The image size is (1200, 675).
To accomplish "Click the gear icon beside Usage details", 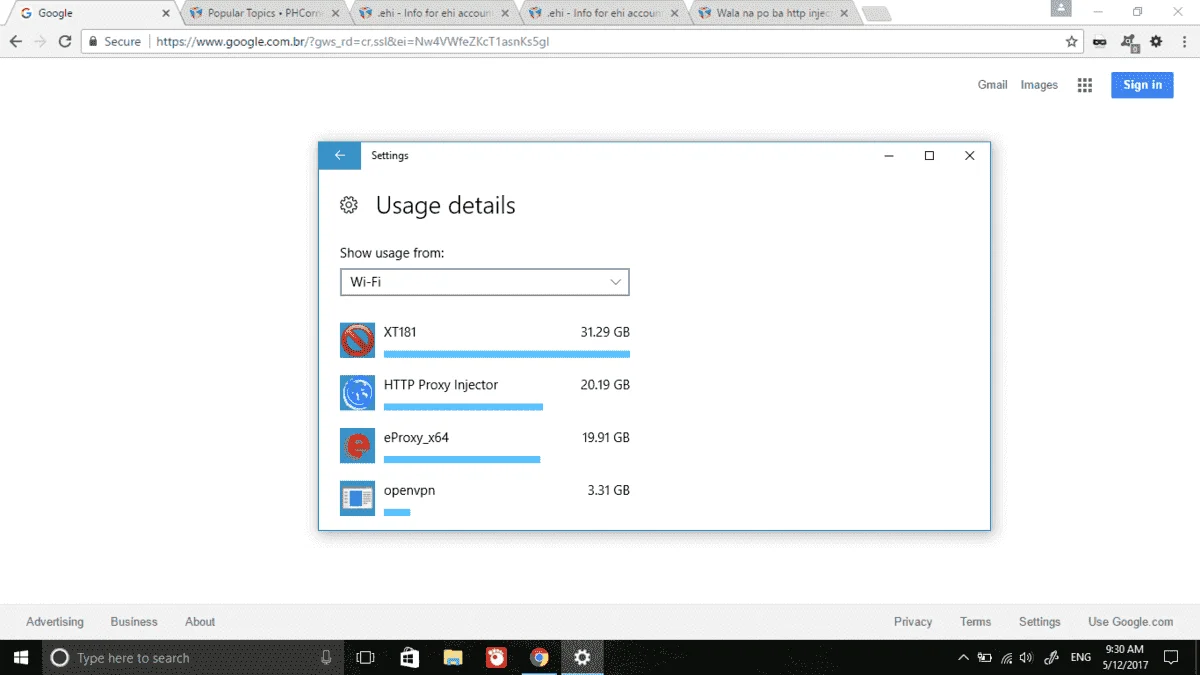I will pyautogui.click(x=349, y=205).
